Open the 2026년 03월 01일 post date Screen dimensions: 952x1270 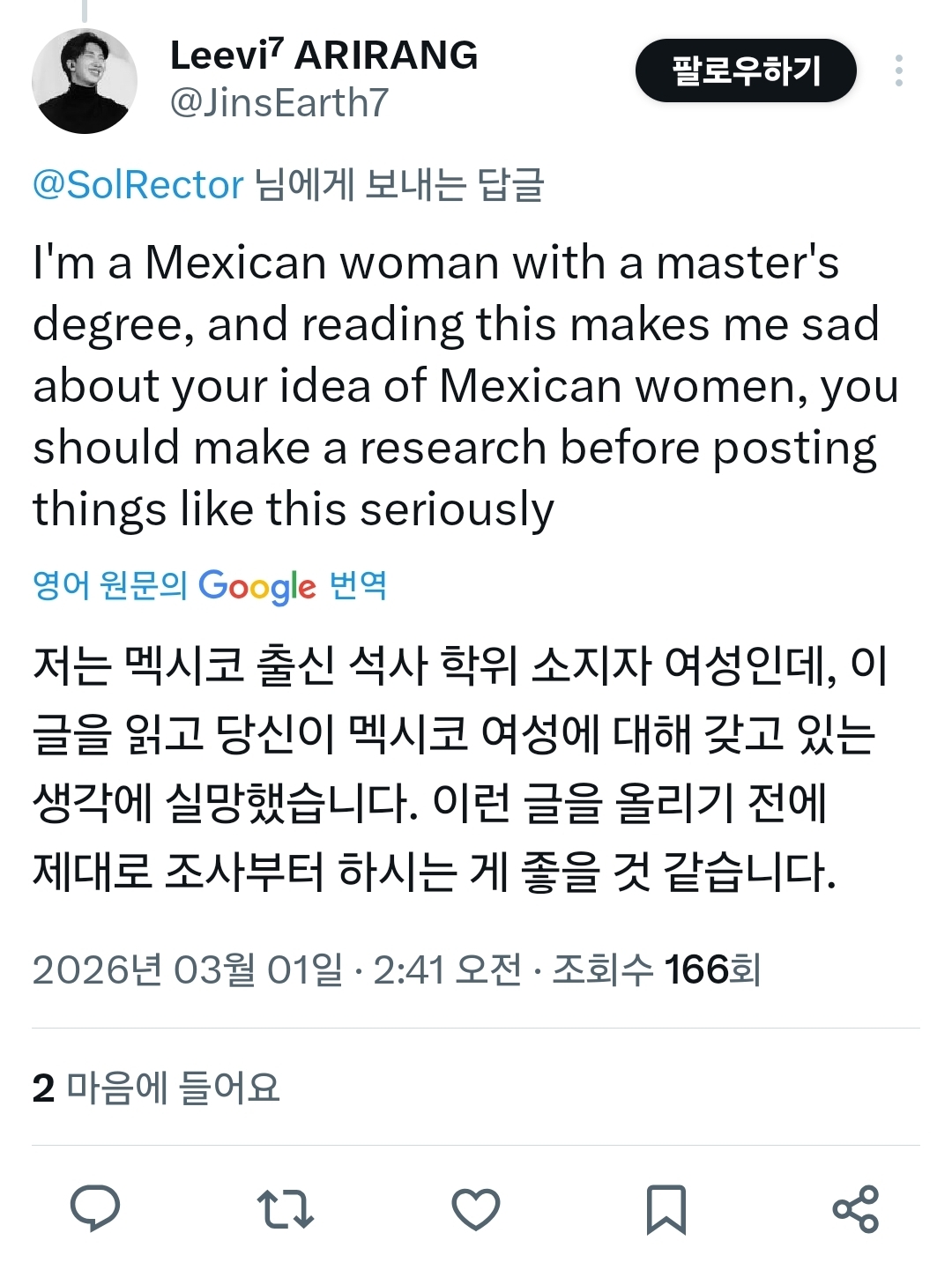click(x=187, y=970)
